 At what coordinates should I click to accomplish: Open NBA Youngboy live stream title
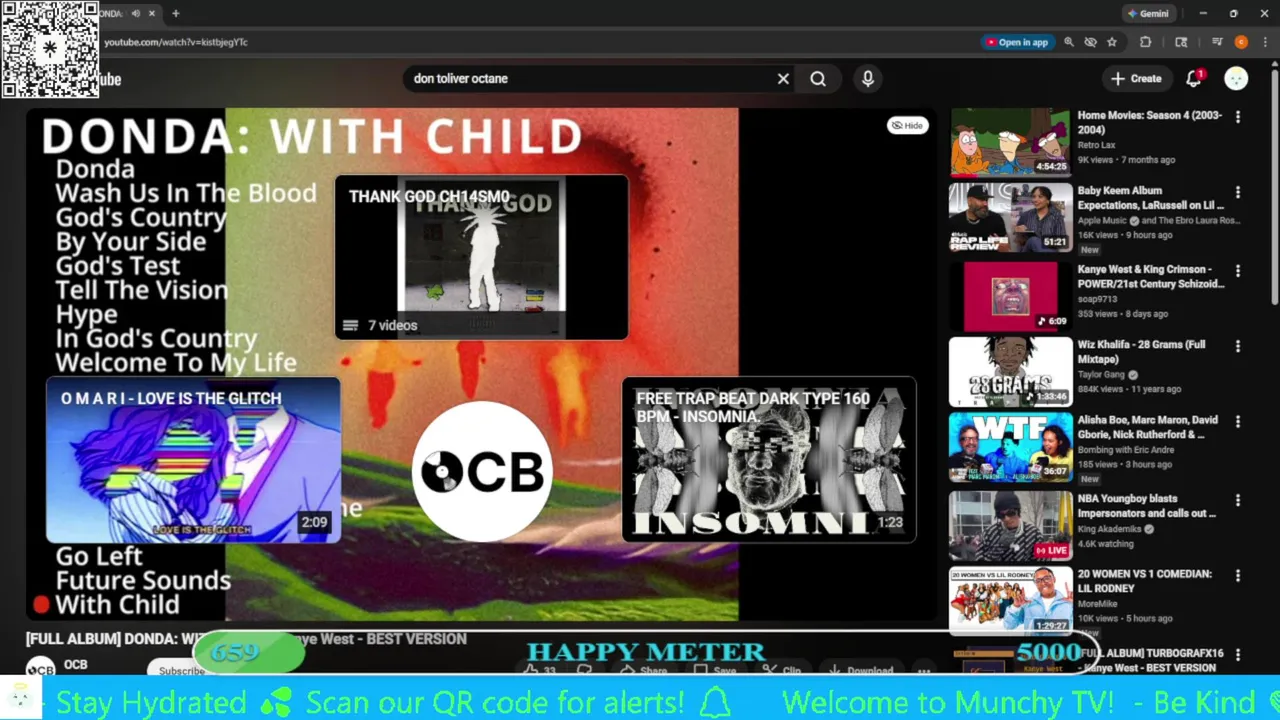(x=1147, y=506)
